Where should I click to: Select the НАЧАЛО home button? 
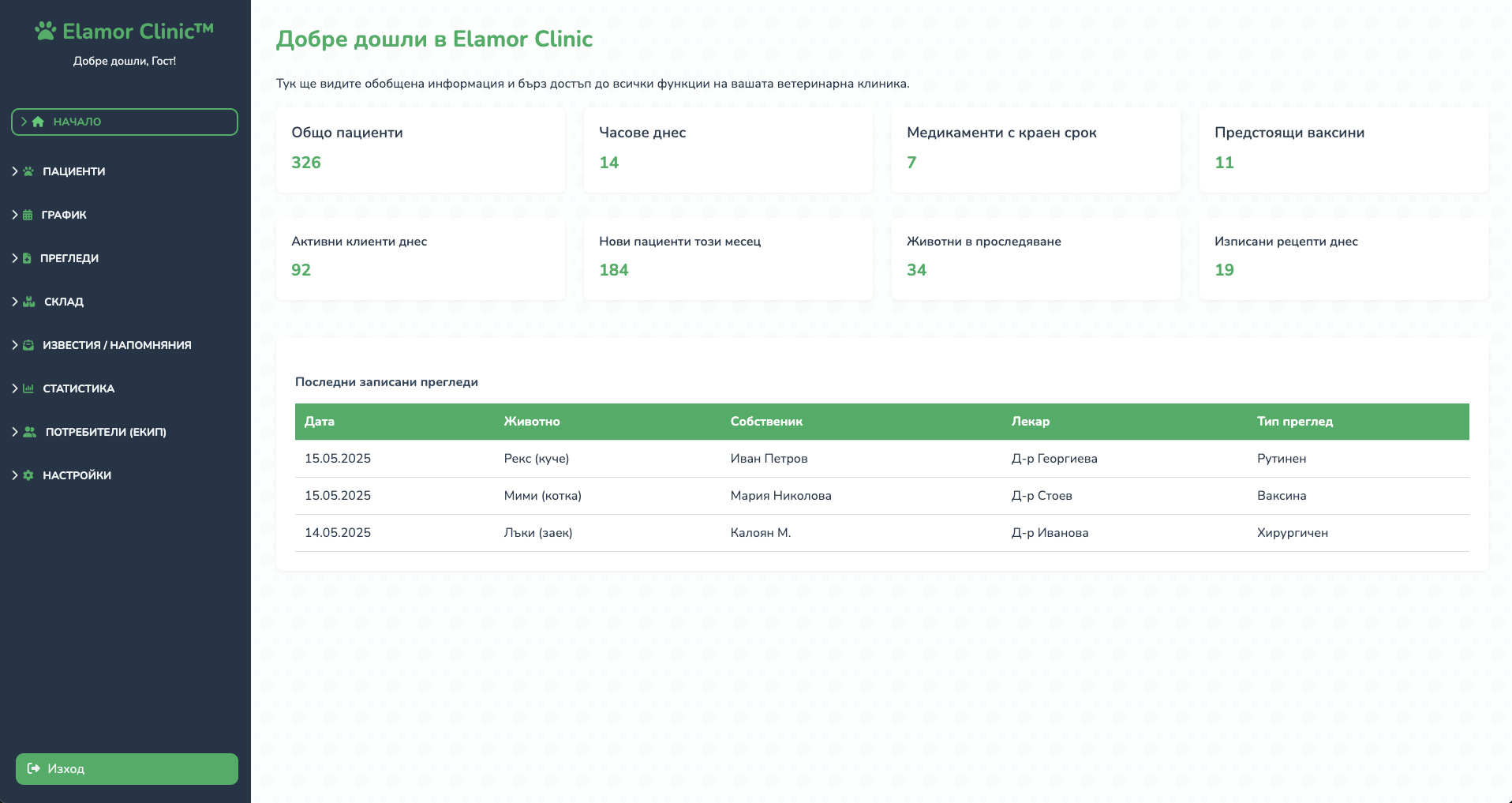[125, 122]
